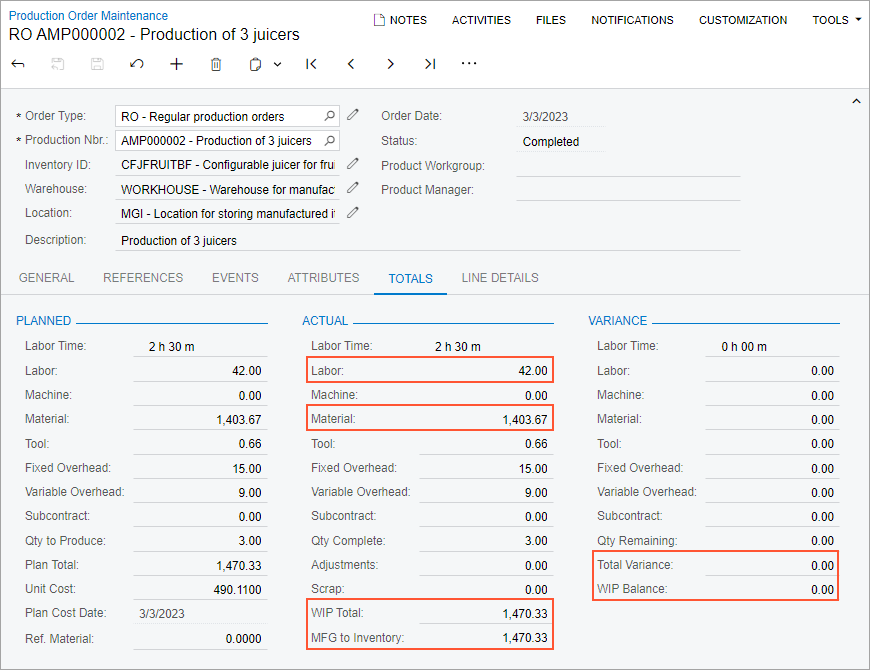Image resolution: width=870 pixels, height=670 pixels.
Task: Click the back arrow toolbar icon
Action: pyautogui.click(x=18, y=64)
